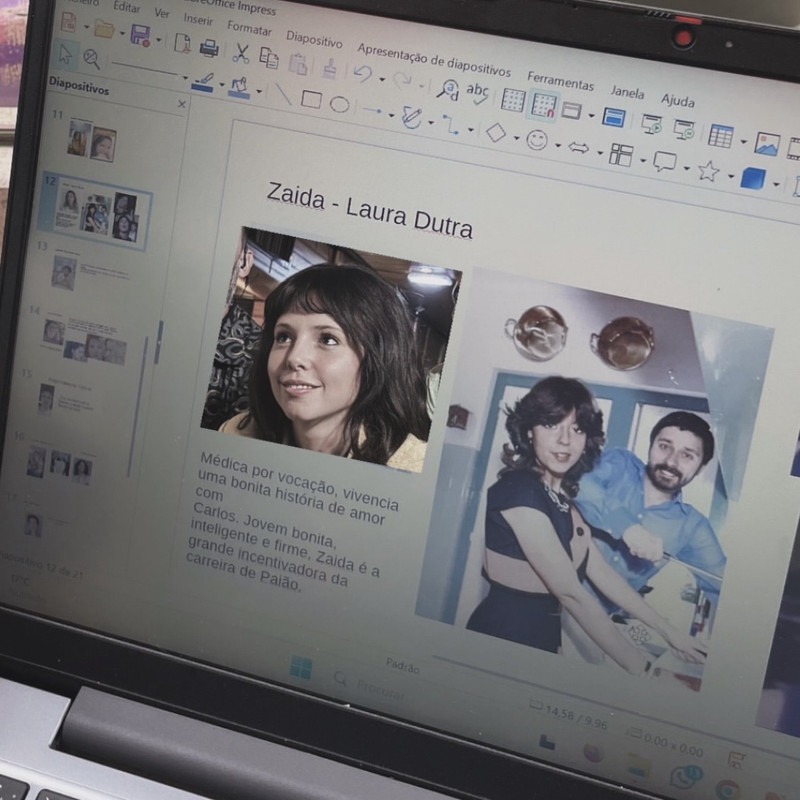Click the Windows Start button
Viewport: 800px width, 800px height.
[301, 667]
